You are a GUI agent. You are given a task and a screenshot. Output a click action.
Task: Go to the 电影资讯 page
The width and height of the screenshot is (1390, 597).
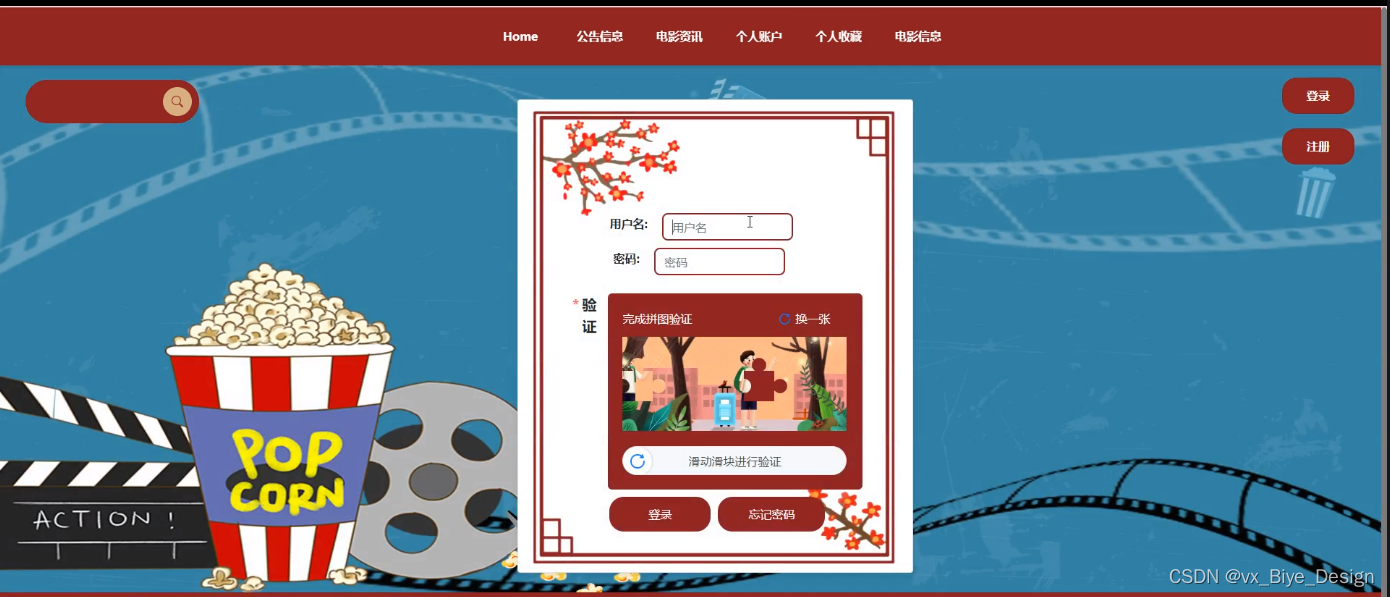pos(679,37)
